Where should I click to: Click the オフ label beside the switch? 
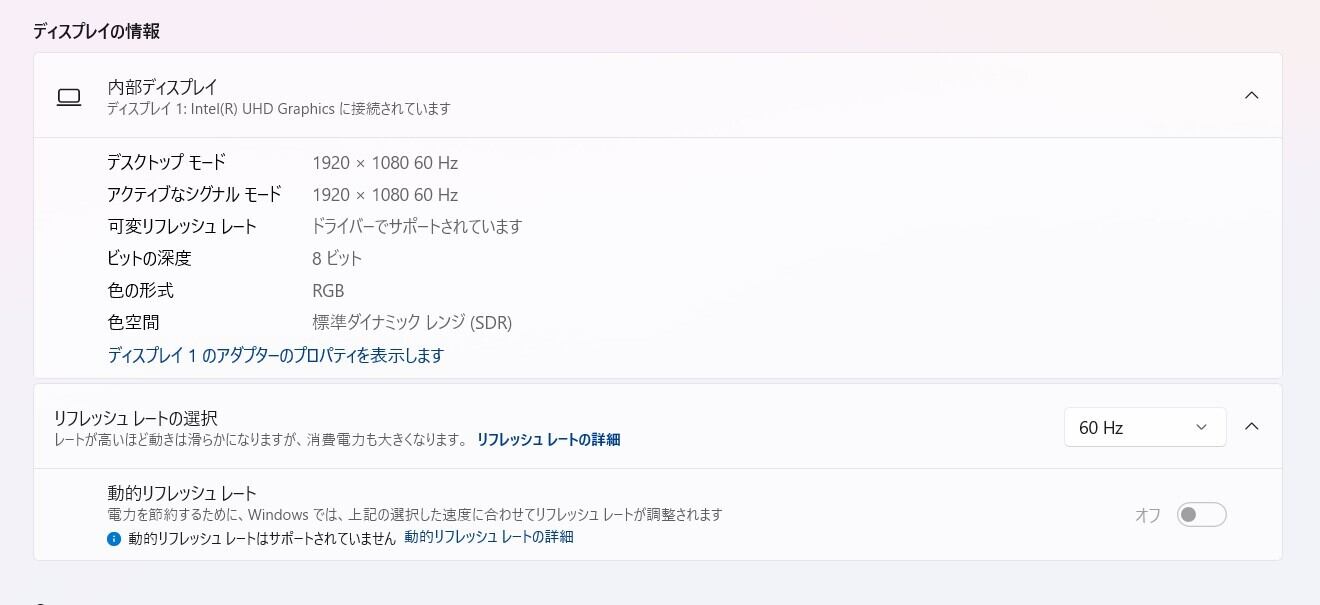click(1147, 515)
